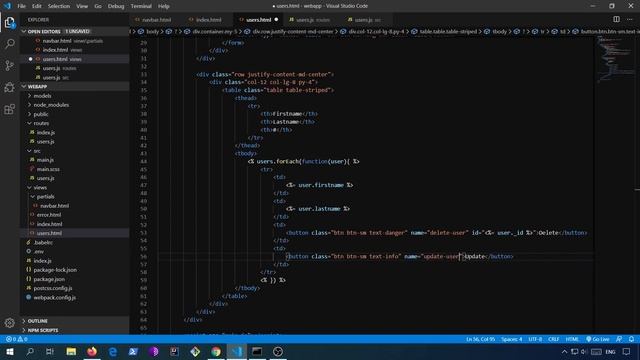The height and width of the screenshot is (360, 640).
Task: Open Chrome from the taskbar
Action: [216, 351]
